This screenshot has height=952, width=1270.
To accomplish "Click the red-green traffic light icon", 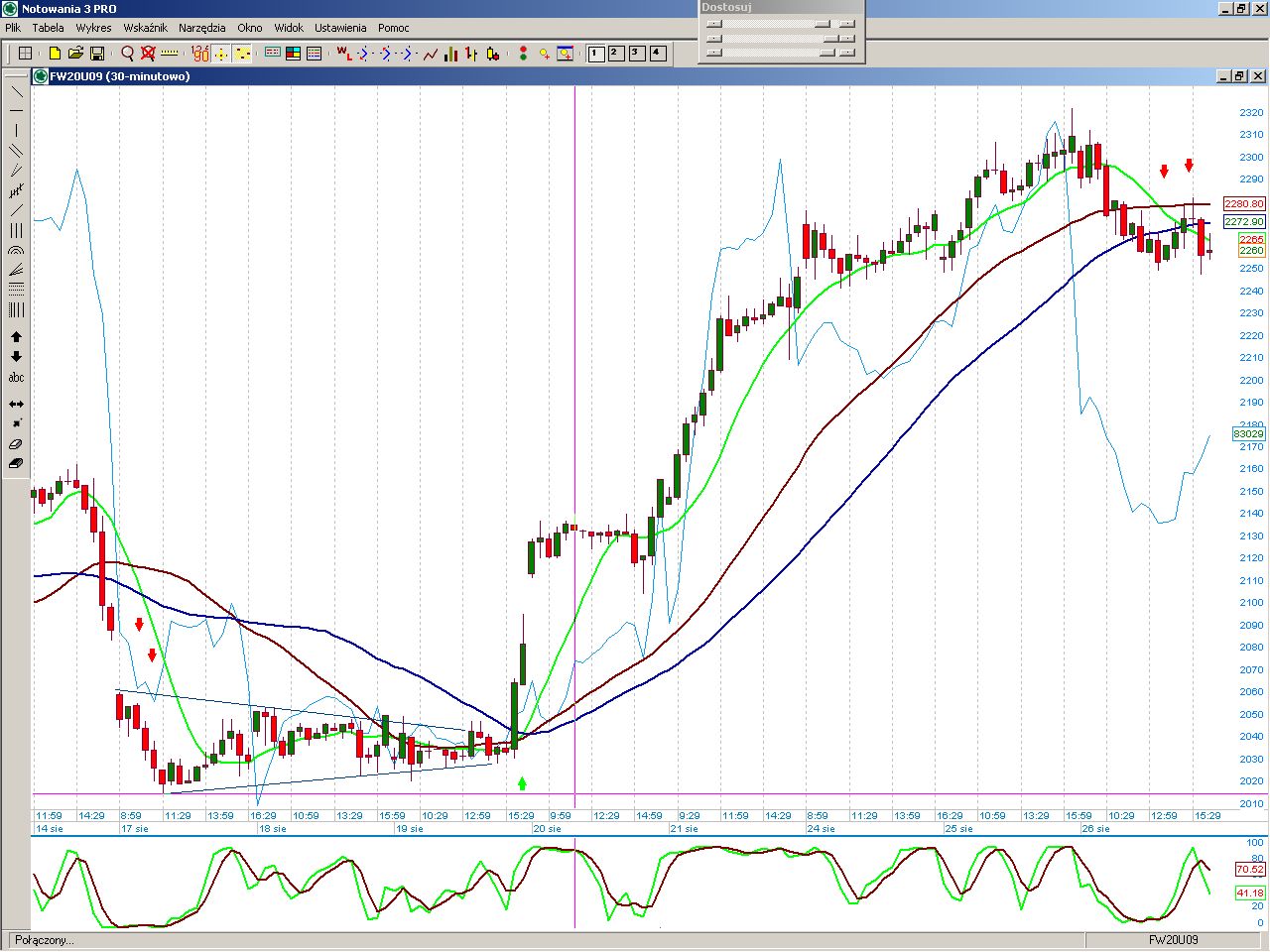I will (523, 54).
